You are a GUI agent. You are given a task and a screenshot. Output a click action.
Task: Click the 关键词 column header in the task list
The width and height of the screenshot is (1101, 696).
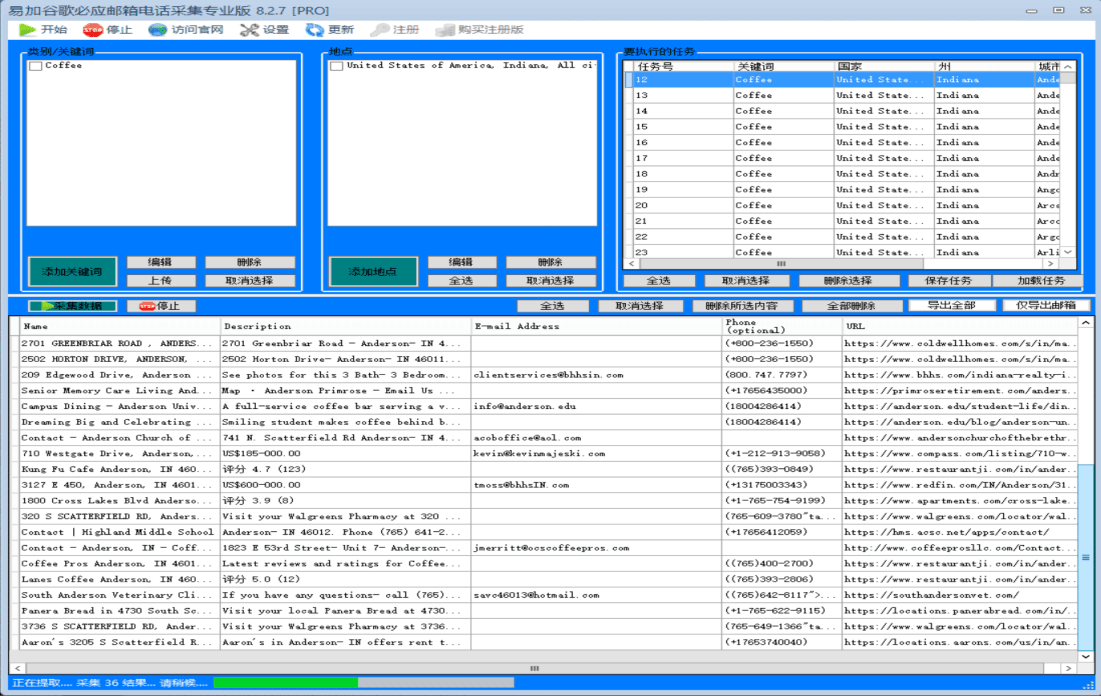pyautogui.click(x=755, y=67)
